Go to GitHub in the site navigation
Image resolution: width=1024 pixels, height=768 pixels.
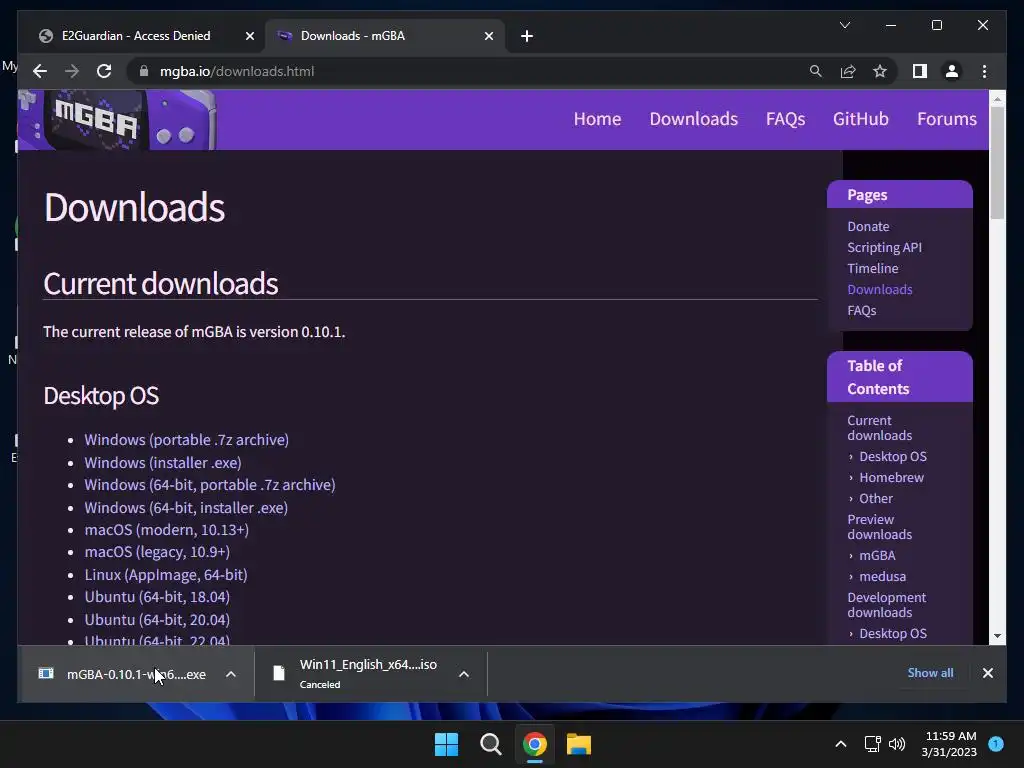tap(860, 119)
